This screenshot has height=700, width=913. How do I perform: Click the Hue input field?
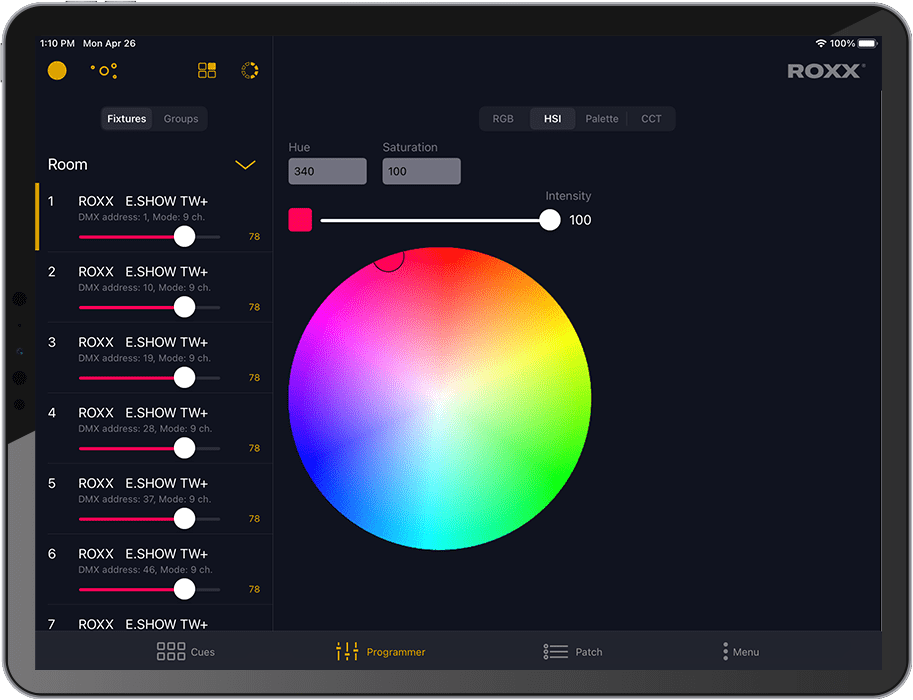(327, 171)
